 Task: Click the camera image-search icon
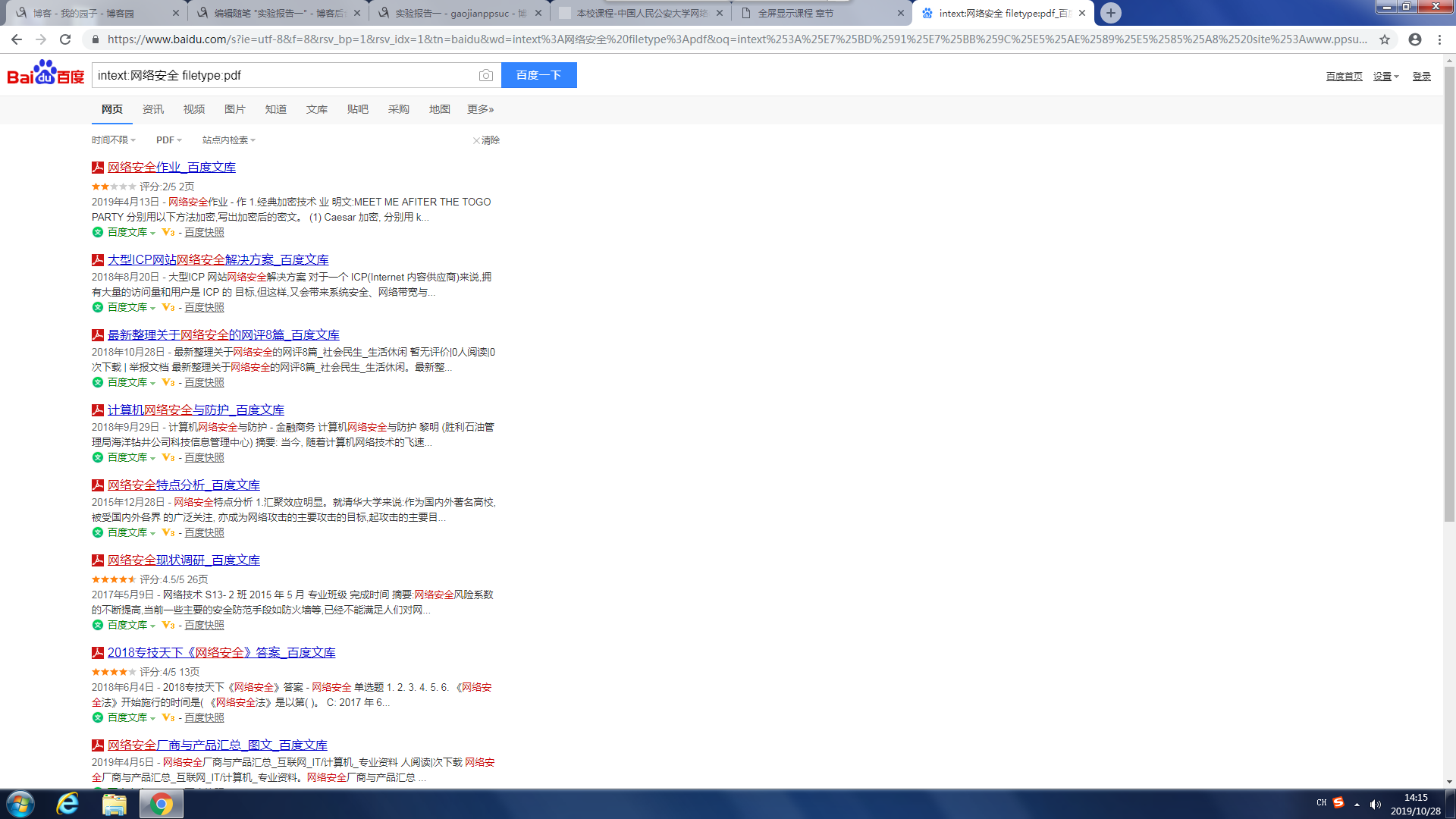(x=485, y=75)
